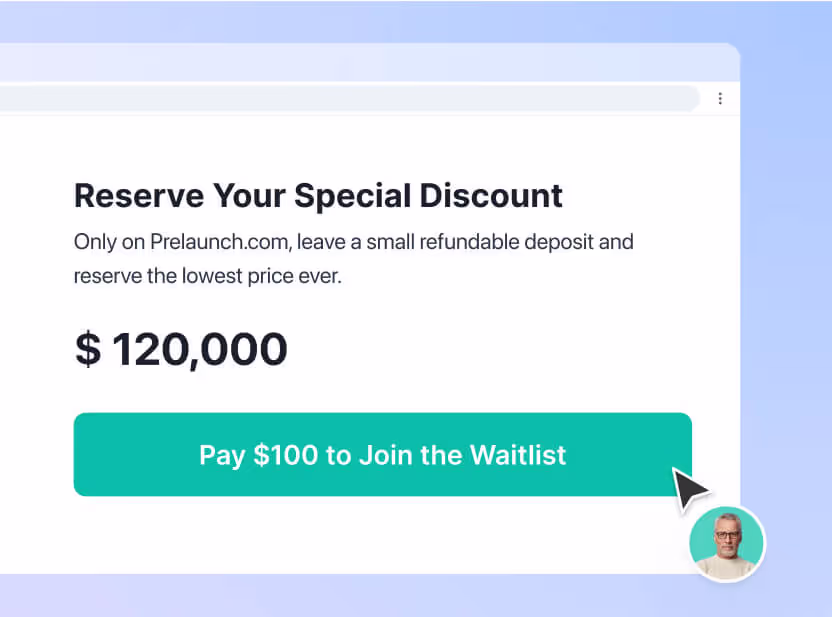Viewport: 832px width, 617px height.
Task: Click the refundable deposit description text
Action: [353, 258]
